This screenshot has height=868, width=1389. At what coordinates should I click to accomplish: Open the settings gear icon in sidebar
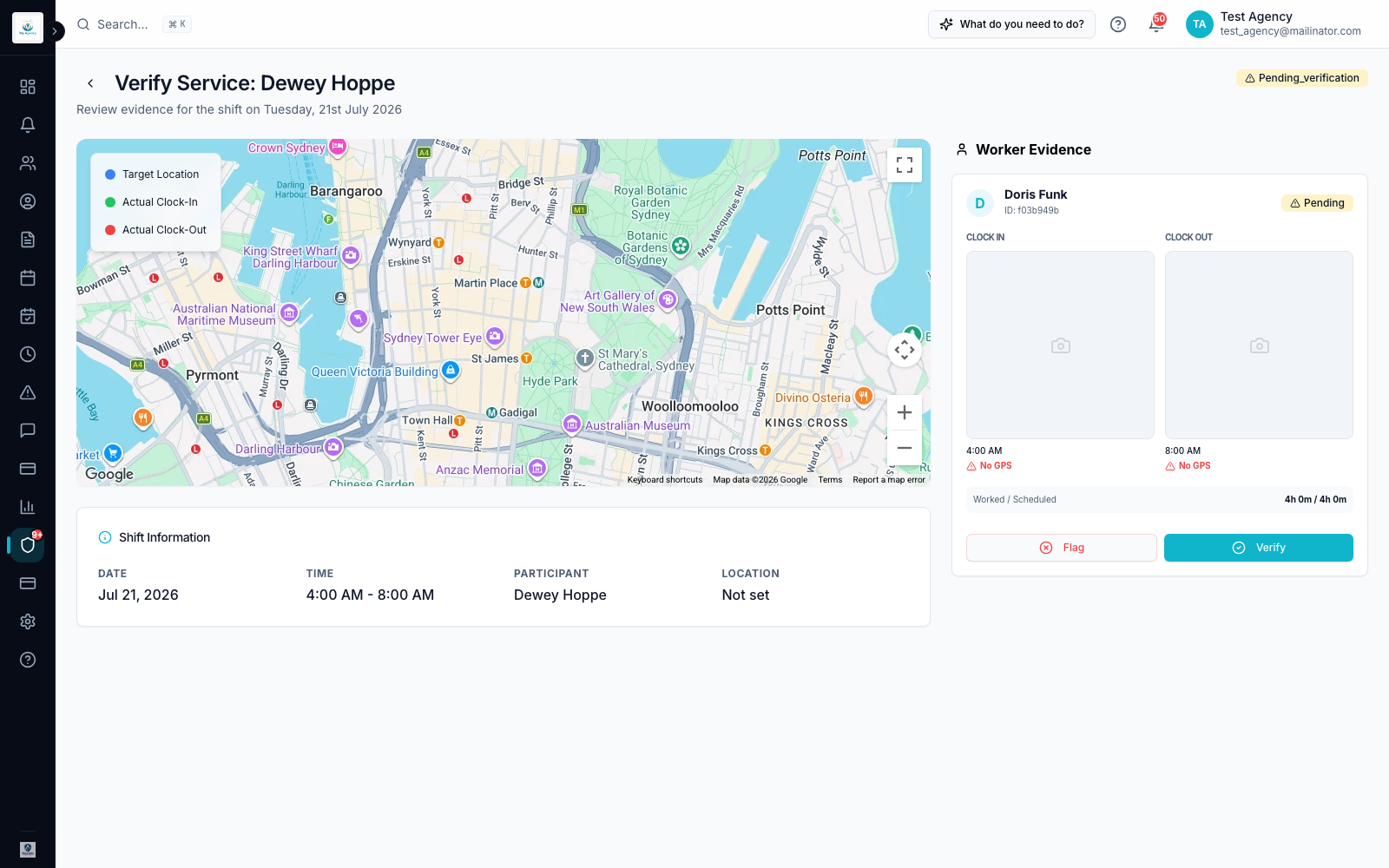pos(28,621)
